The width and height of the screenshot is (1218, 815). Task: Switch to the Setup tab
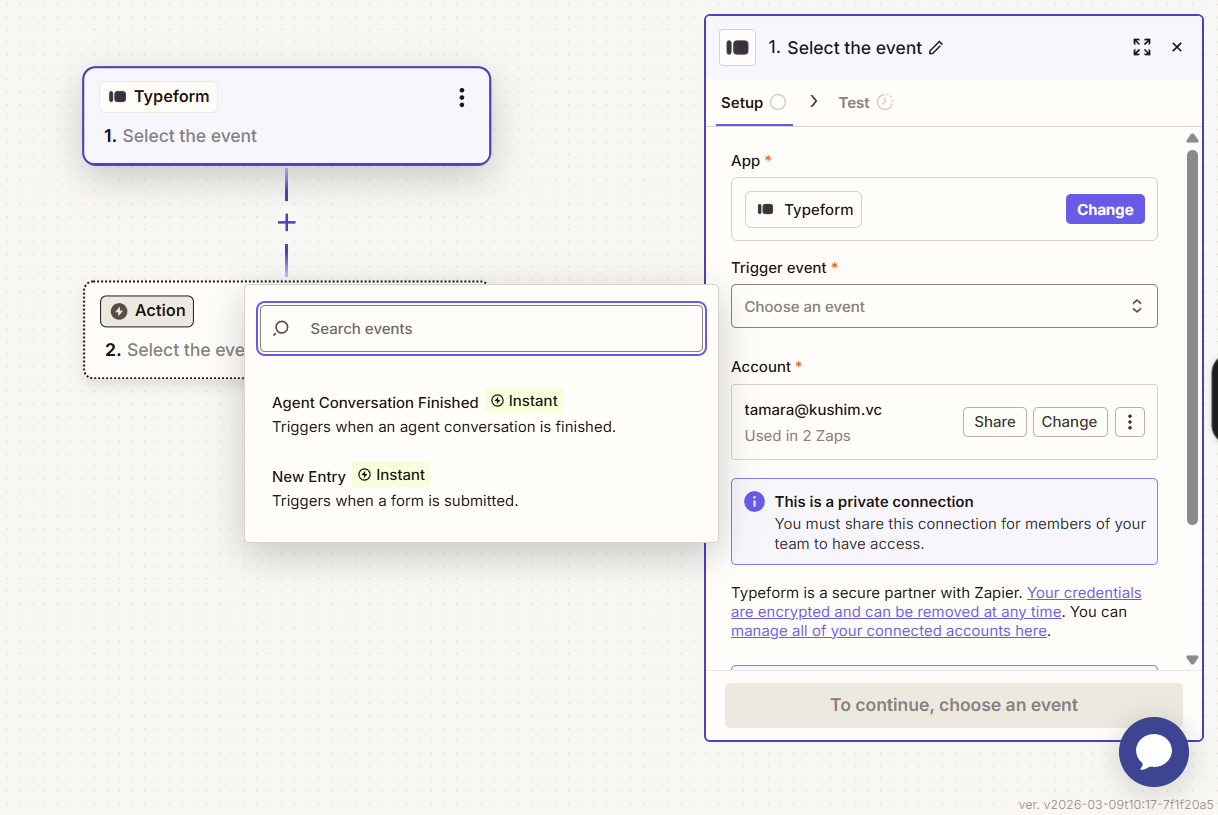742,103
